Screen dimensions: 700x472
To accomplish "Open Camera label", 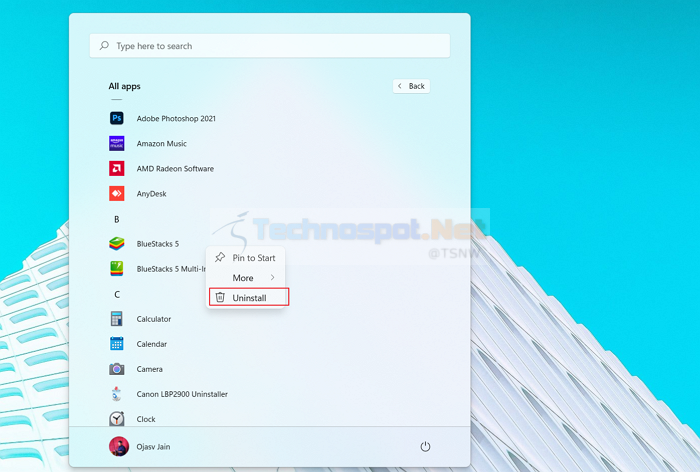I will click(150, 369).
